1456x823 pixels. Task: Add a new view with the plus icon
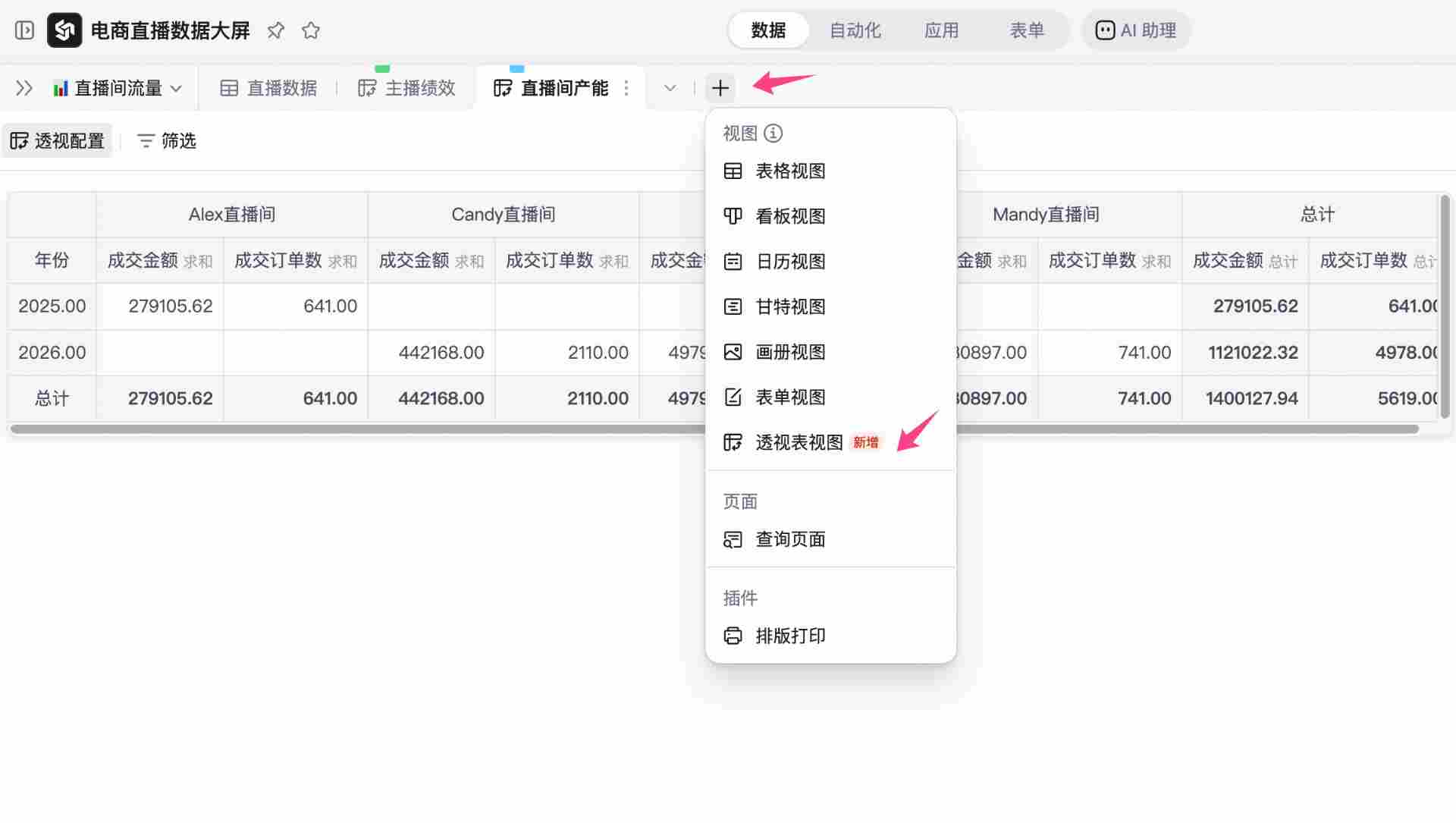[720, 88]
